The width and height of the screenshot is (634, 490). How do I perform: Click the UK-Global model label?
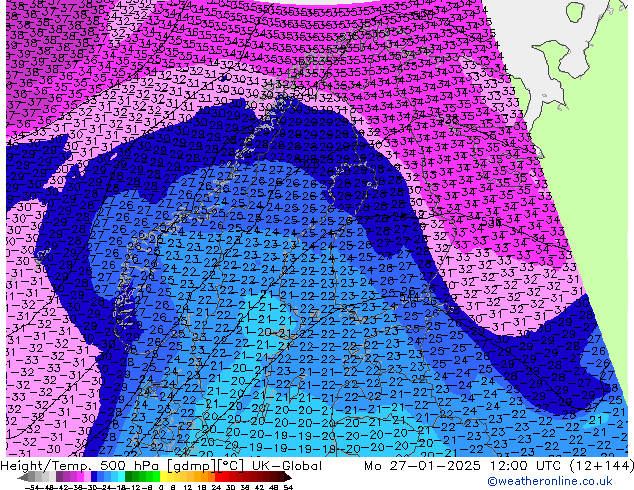click(x=287, y=466)
